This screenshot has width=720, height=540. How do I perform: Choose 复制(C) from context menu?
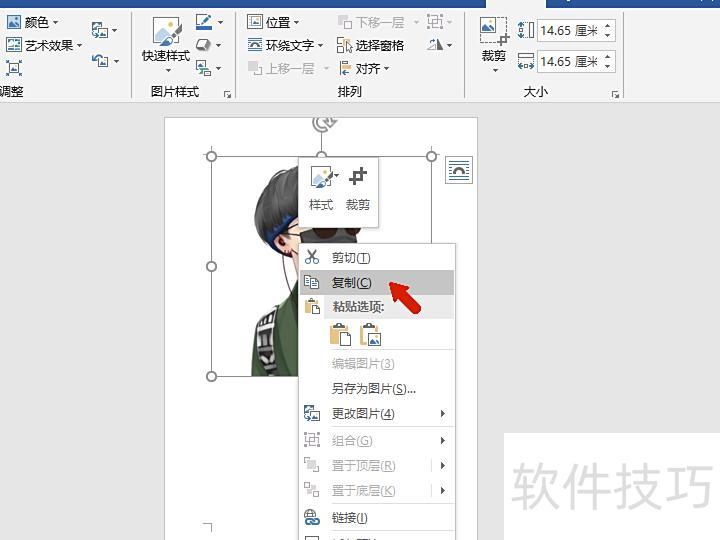tap(377, 282)
